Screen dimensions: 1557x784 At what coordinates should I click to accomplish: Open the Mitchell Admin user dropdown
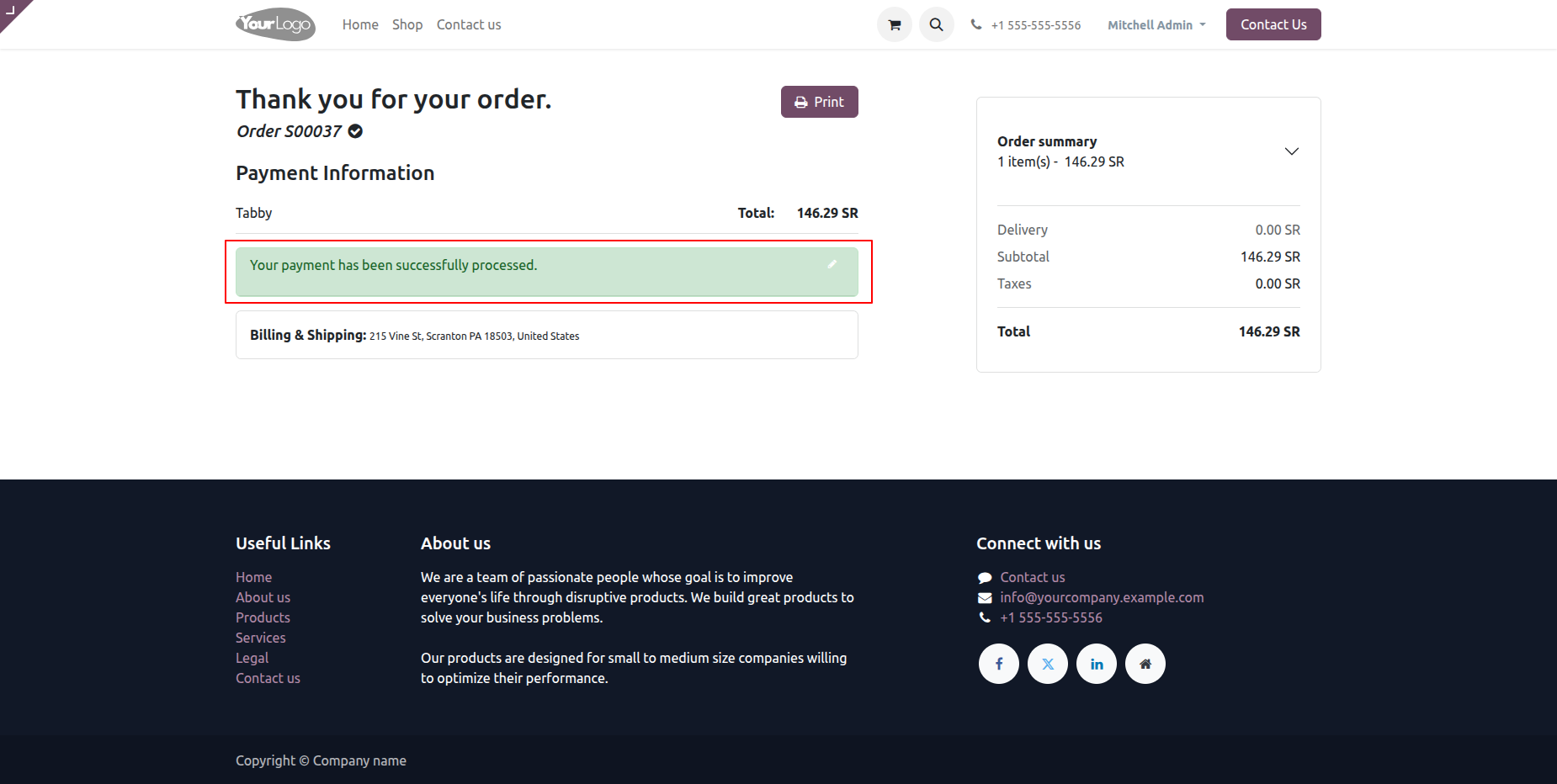[x=1156, y=25]
